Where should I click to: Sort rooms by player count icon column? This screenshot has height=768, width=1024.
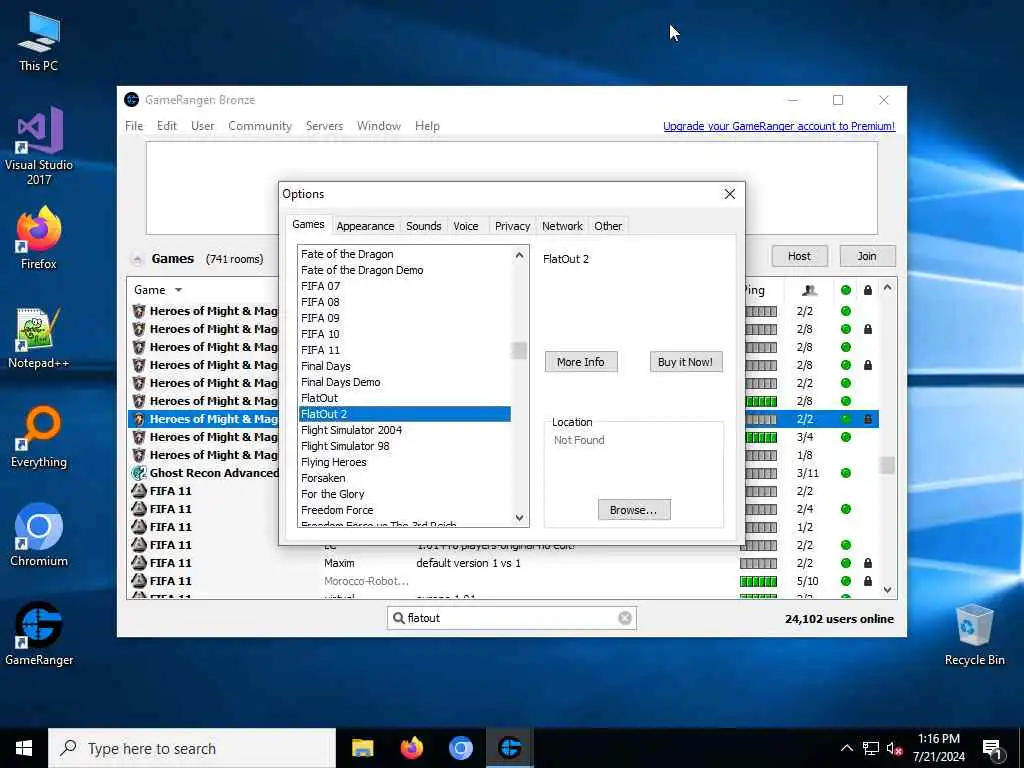pyautogui.click(x=810, y=290)
